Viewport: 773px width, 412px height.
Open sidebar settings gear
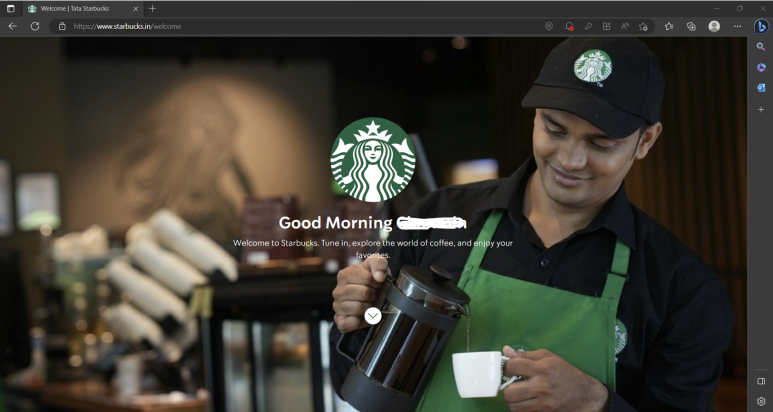click(761, 402)
